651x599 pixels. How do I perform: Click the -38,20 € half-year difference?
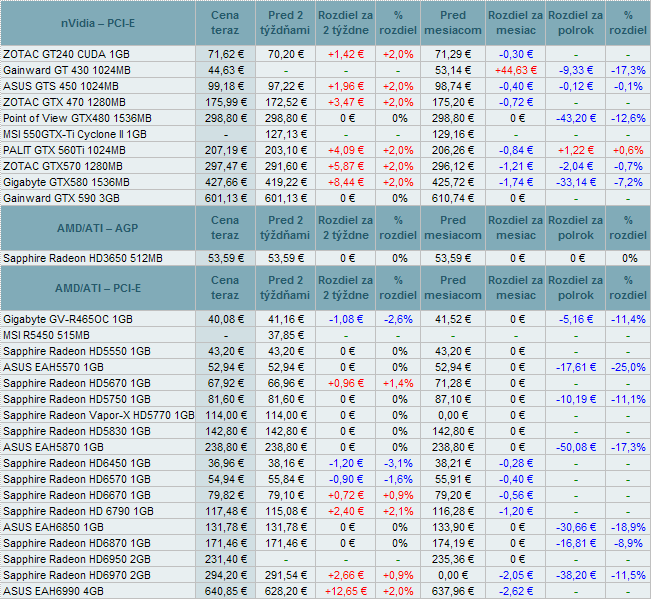[x=576, y=575]
